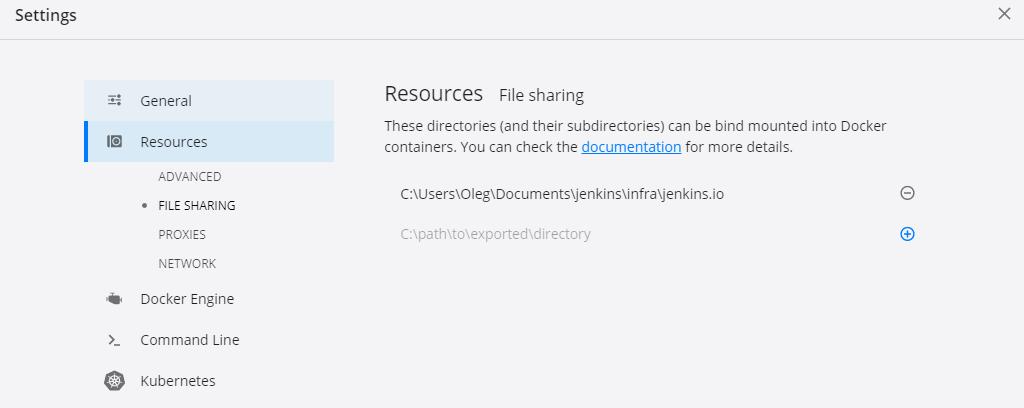The image size is (1024, 408).
Task: Select the General label in sidebar
Action: pos(166,101)
